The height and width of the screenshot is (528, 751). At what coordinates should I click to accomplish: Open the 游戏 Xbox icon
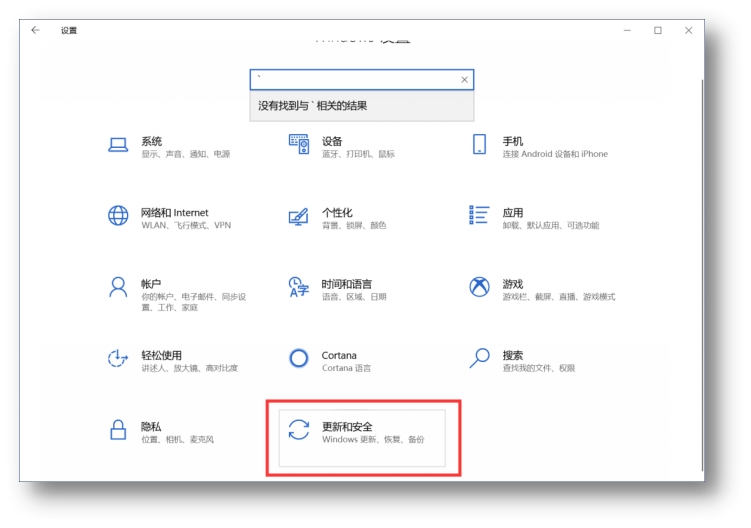(479, 287)
